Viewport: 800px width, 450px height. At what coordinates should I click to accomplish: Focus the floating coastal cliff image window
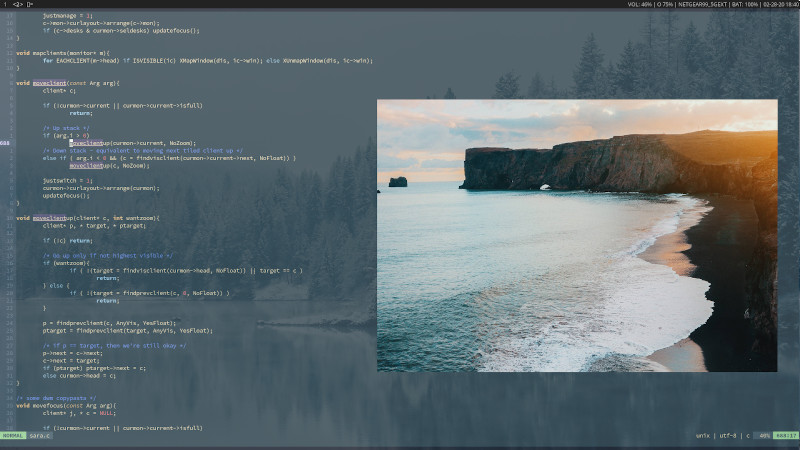click(576, 235)
